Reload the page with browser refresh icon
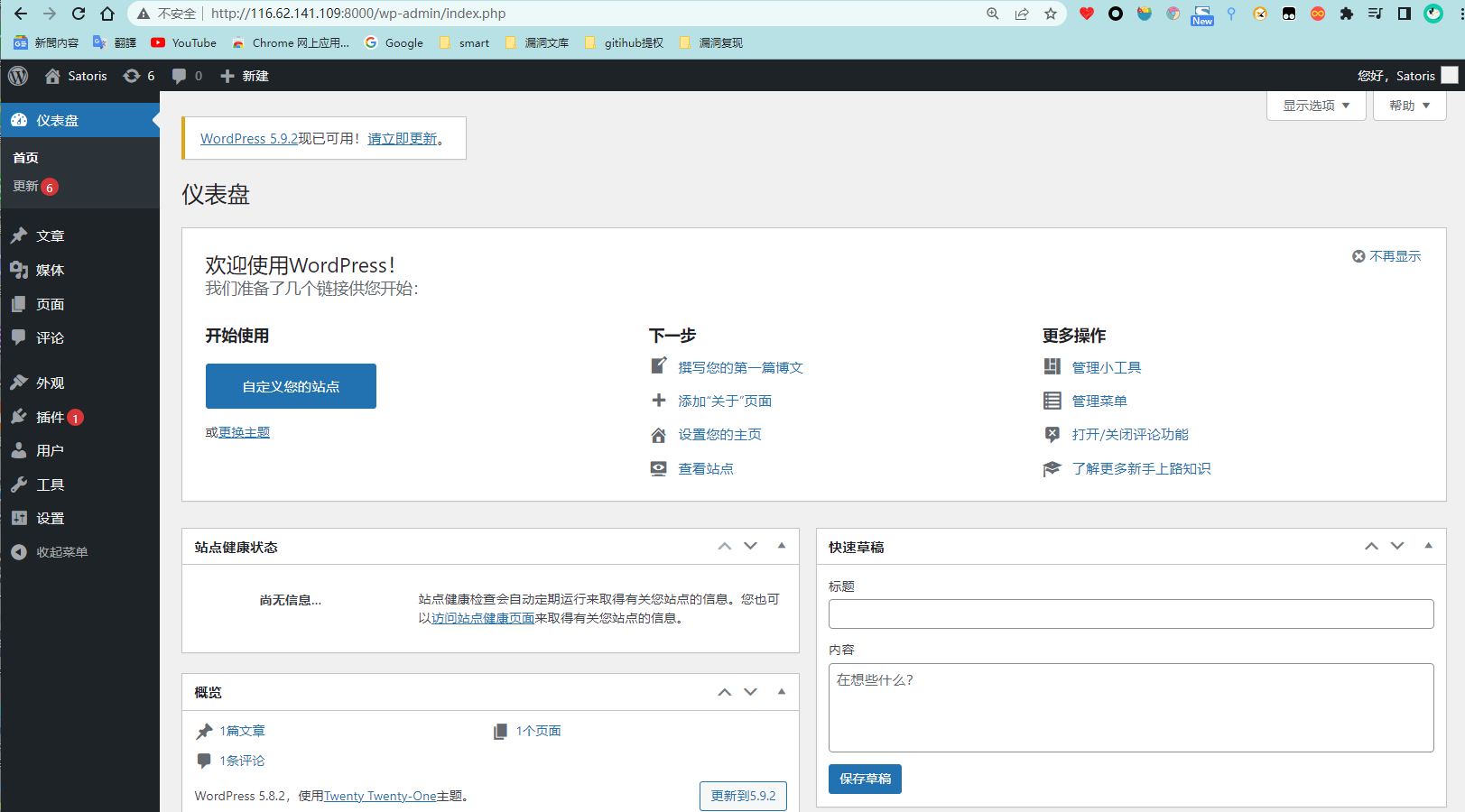 coord(79,14)
